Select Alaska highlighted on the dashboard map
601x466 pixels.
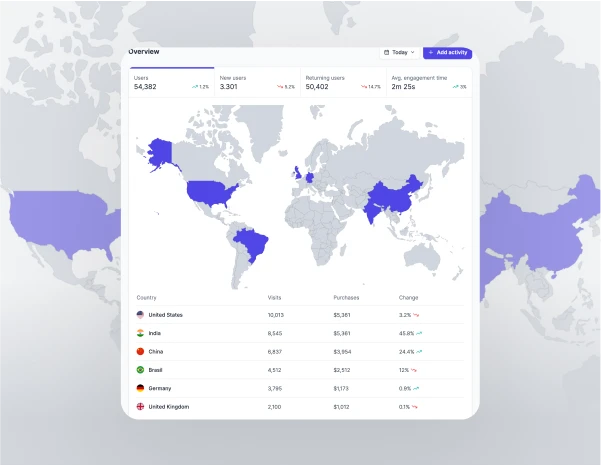click(159, 154)
